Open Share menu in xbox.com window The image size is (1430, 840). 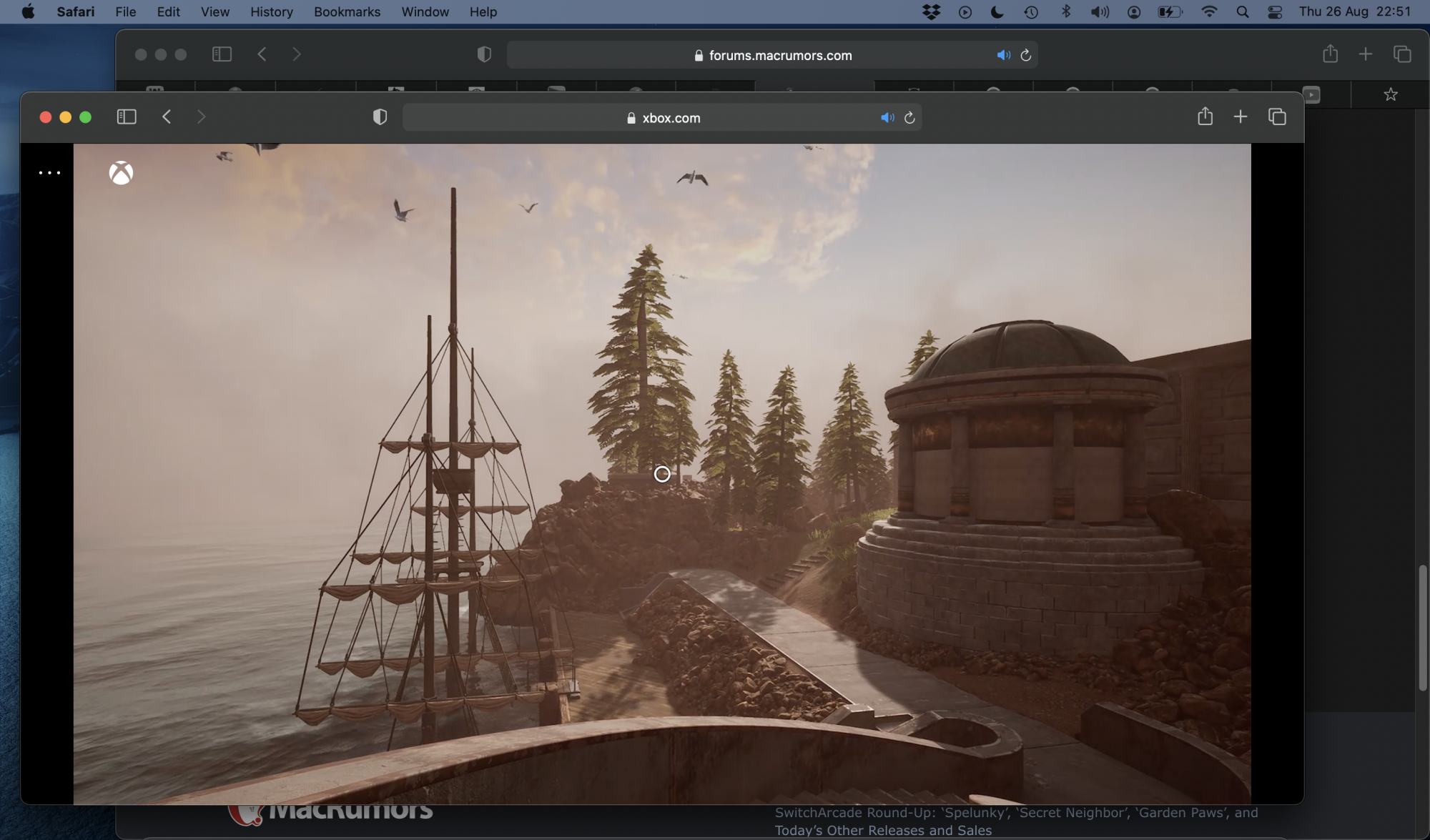point(1205,117)
